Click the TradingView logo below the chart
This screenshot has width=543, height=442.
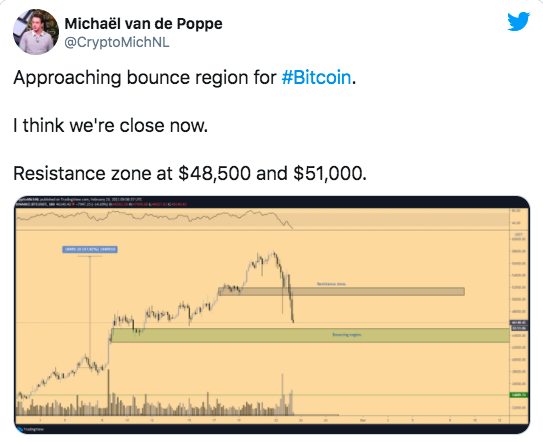(x=32, y=429)
